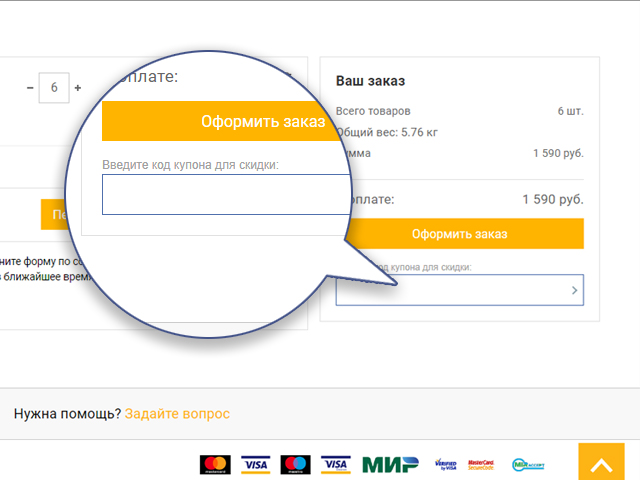Click the Mastercard payment logo
This screenshot has height=480, width=640.
[215, 464]
